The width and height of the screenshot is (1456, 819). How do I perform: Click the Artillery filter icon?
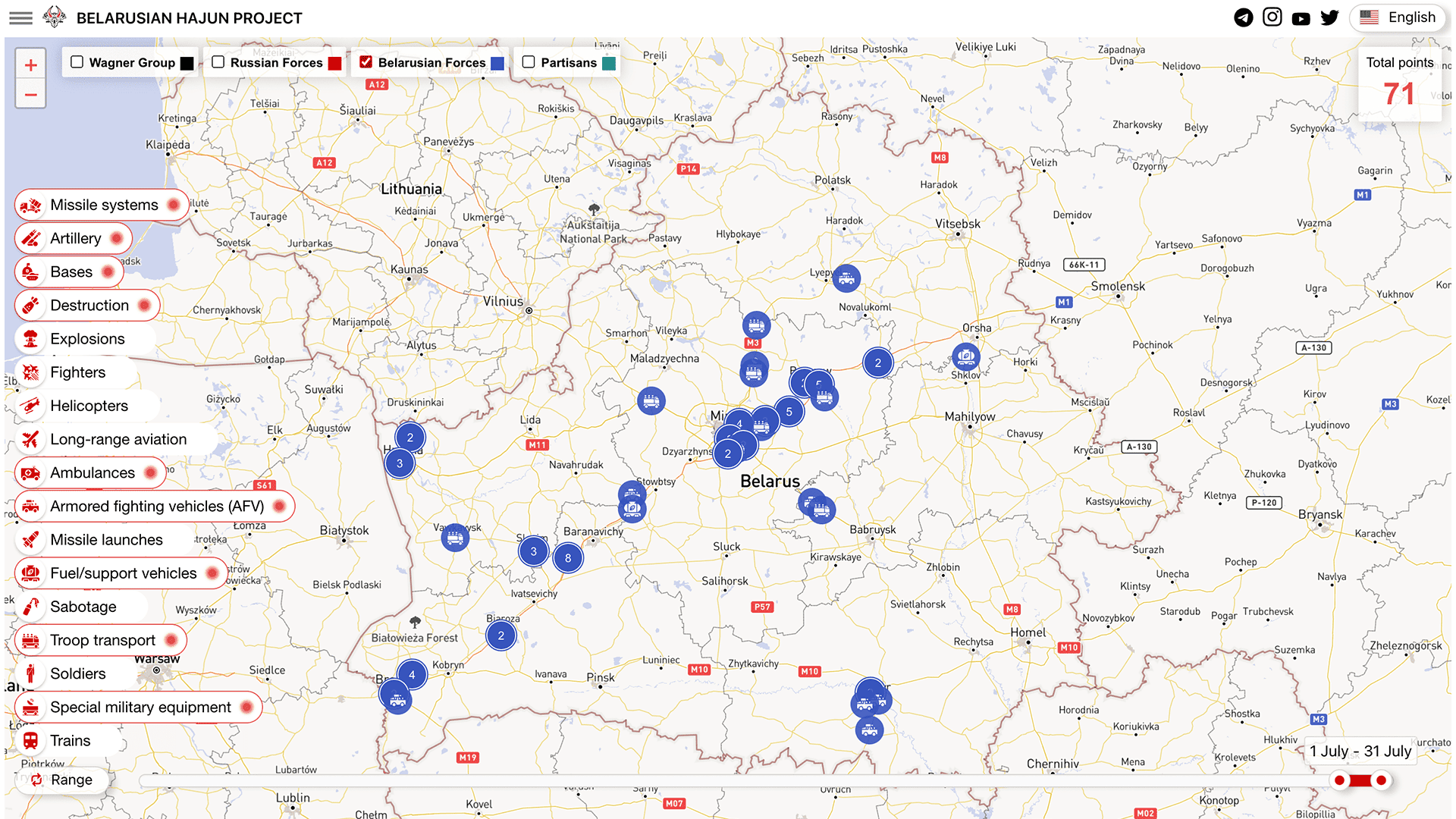point(30,238)
